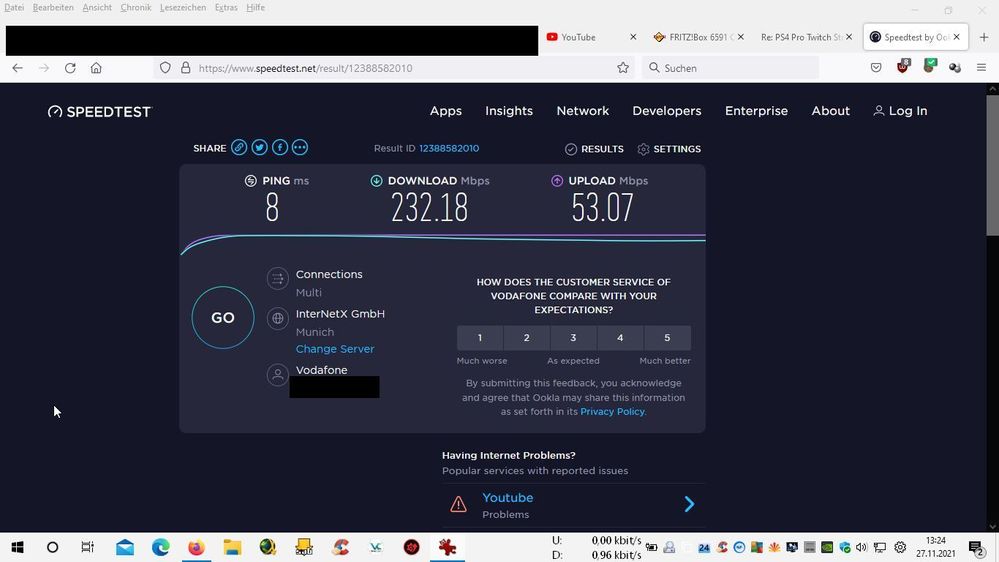
Task: Open Firefox hamburger menu
Action: point(981,68)
